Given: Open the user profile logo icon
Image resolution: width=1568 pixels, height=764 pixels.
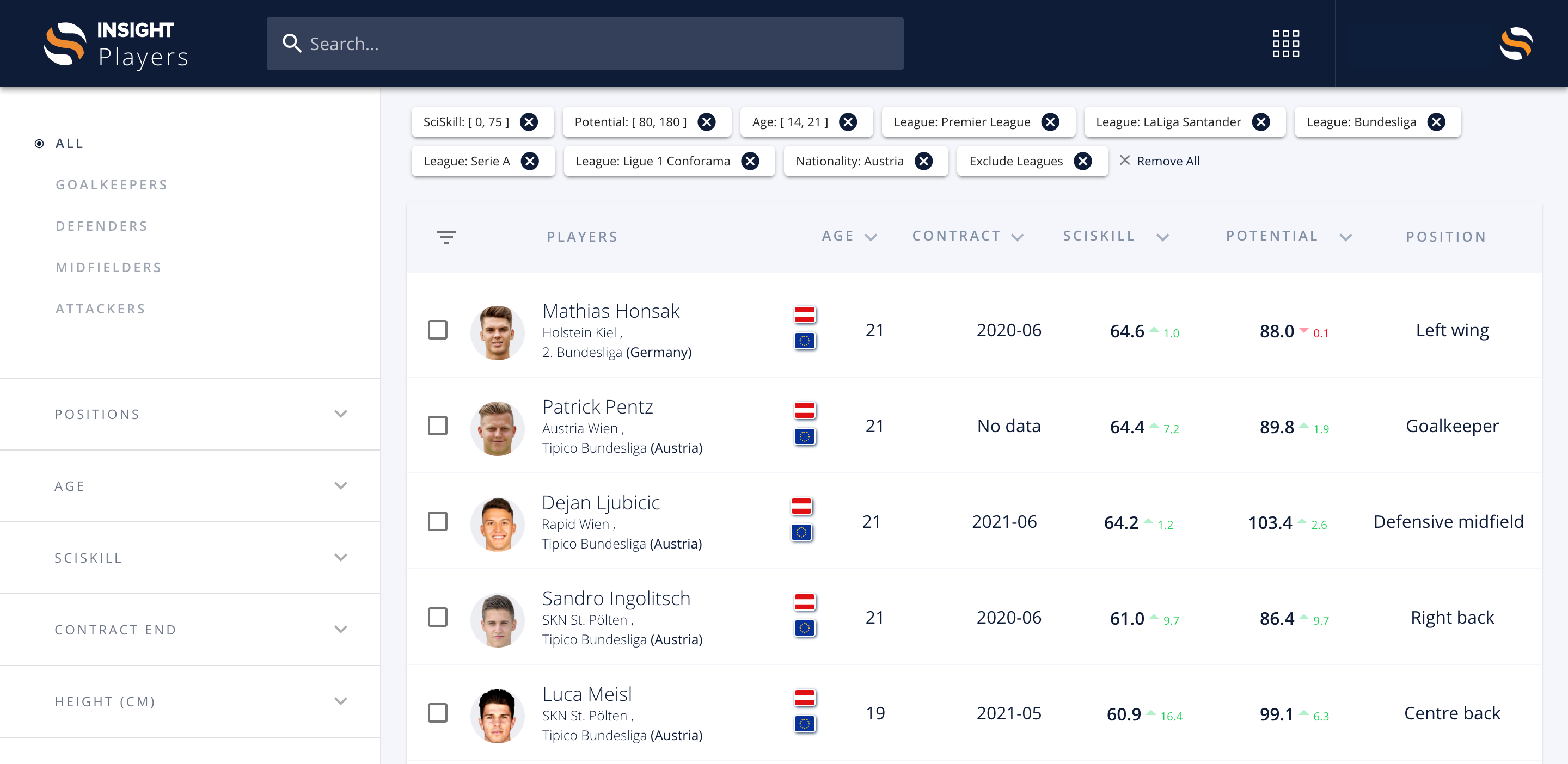Looking at the screenshot, I should click(x=1516, y=43).
